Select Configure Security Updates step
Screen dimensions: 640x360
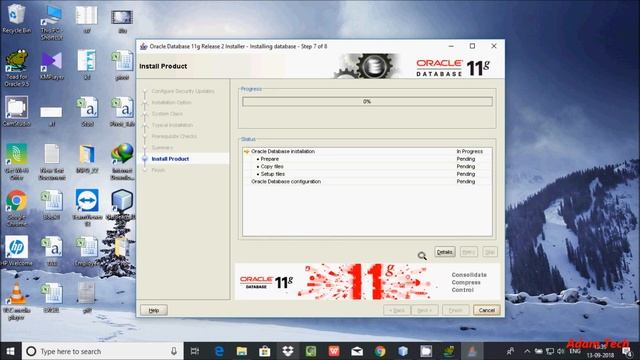point(183,91)
